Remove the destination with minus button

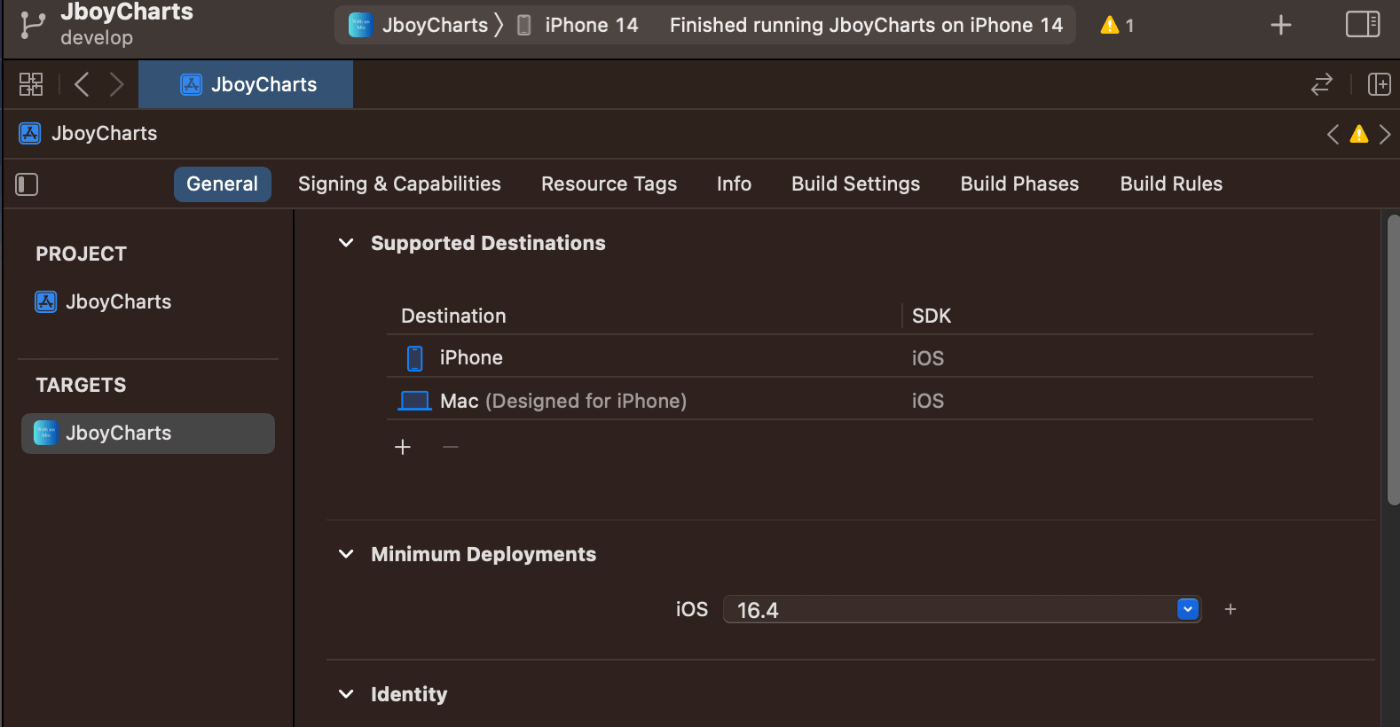coord(450,447)
